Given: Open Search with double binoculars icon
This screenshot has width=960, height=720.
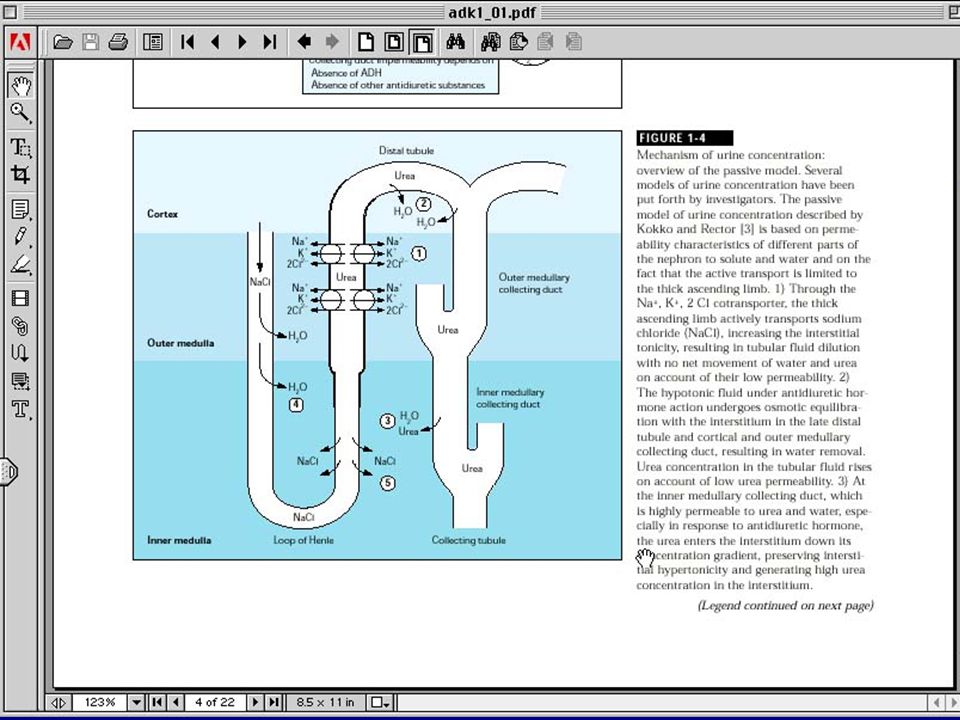Looking at the screenshot, I should [490, 42].
